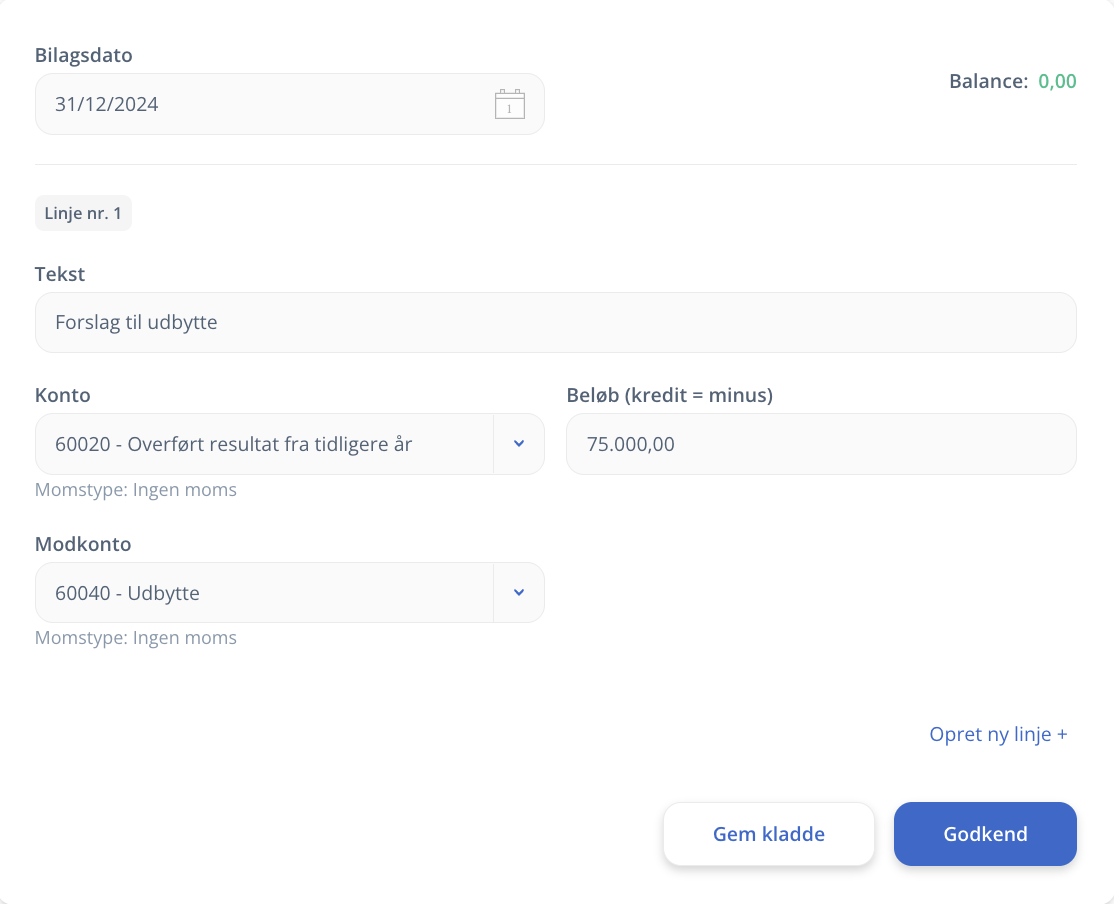Click the Modkonto field label
This screenshot has width=1114, height=904.
tap(83, 544)
